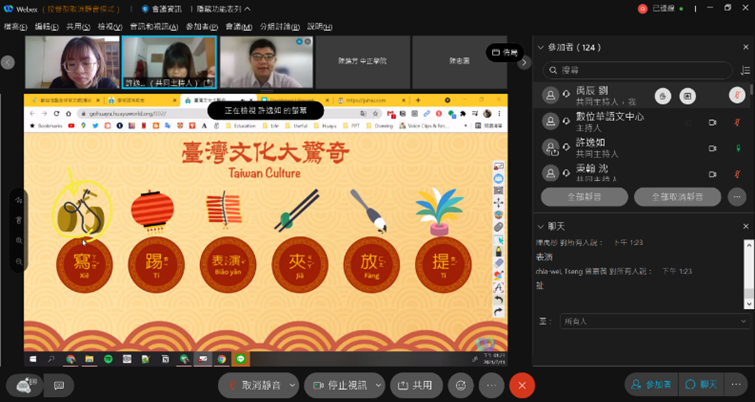Click the 停止視訊 stop video button
This screenshot has width=755, height=402.
[339, 385]
